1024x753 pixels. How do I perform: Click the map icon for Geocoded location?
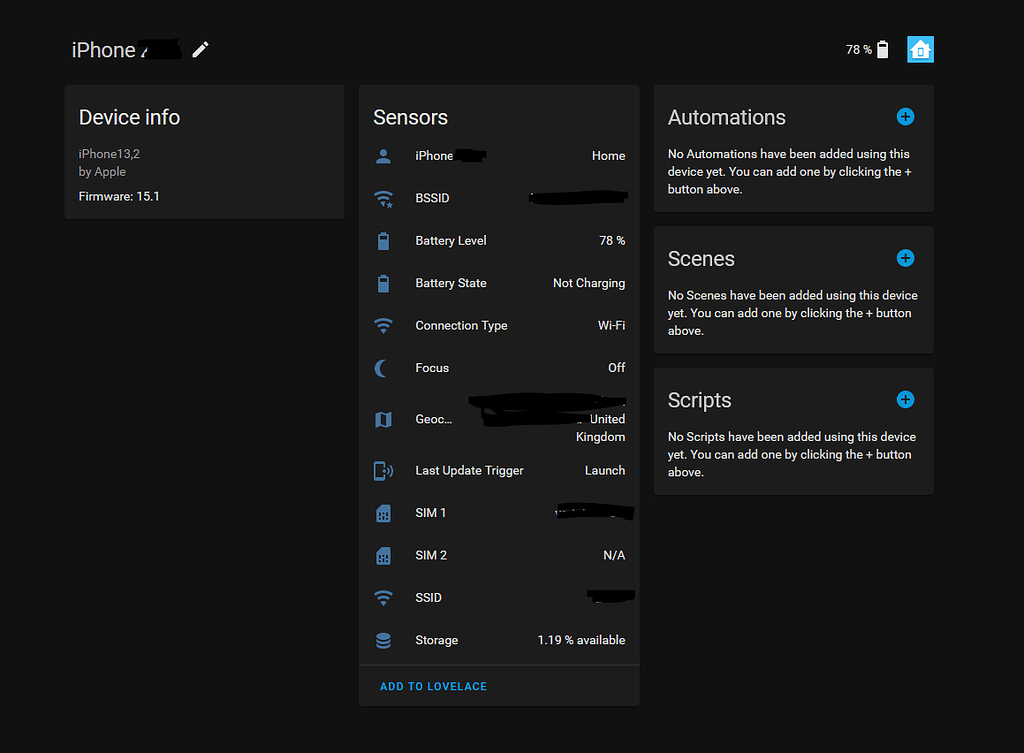383,420
